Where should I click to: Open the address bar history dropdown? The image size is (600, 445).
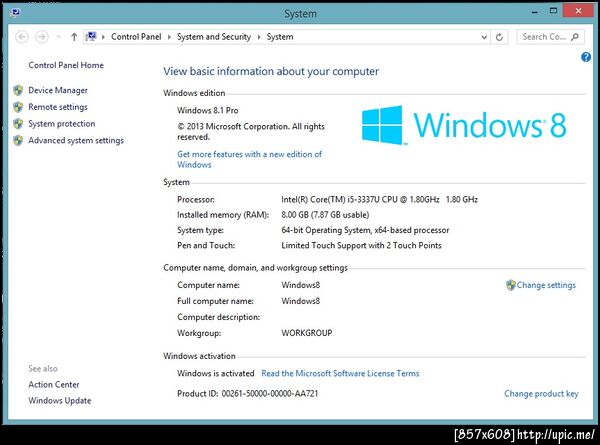coord(484,37)
